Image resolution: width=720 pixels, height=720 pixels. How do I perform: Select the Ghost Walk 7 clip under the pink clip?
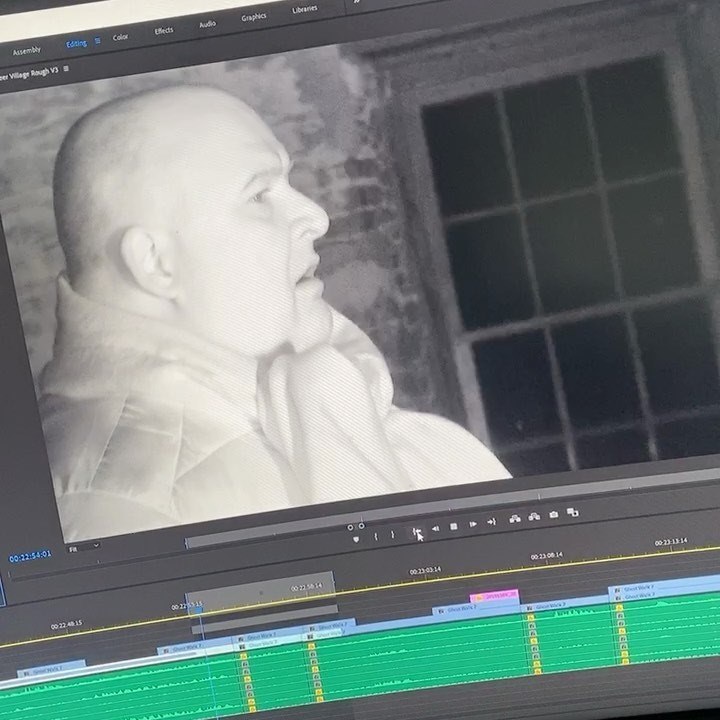[x=476, y=609]
